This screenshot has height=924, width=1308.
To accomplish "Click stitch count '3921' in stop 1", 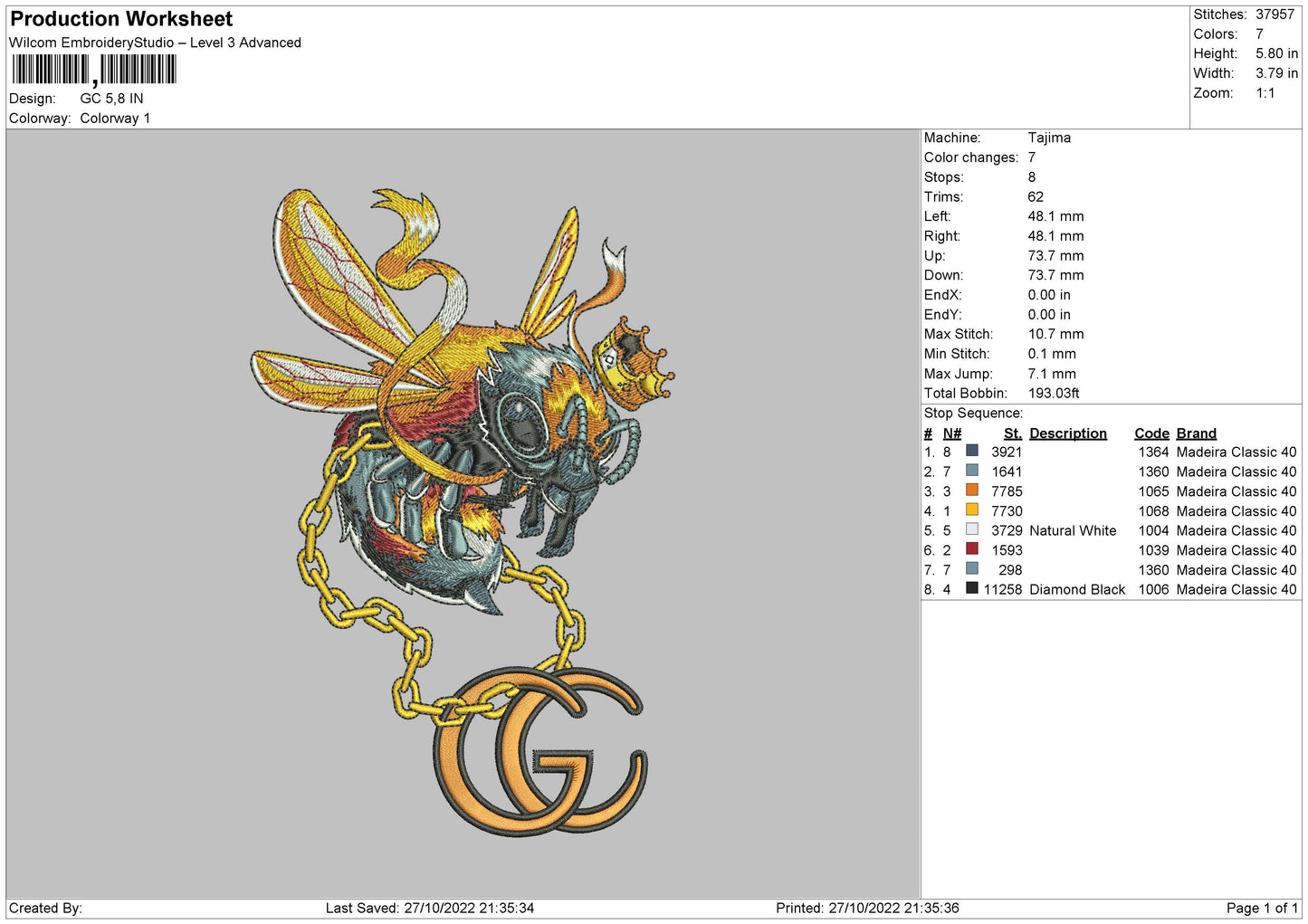I will coord(1007,452).
